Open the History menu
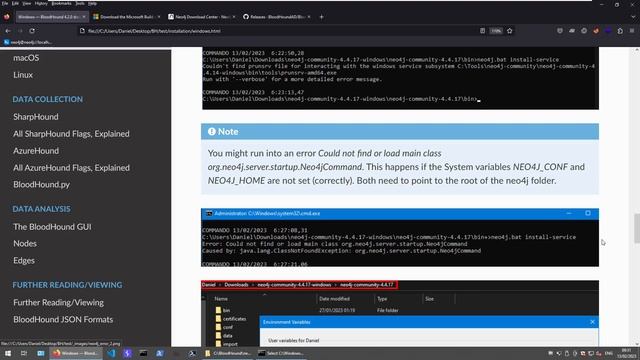 (41, 3)
